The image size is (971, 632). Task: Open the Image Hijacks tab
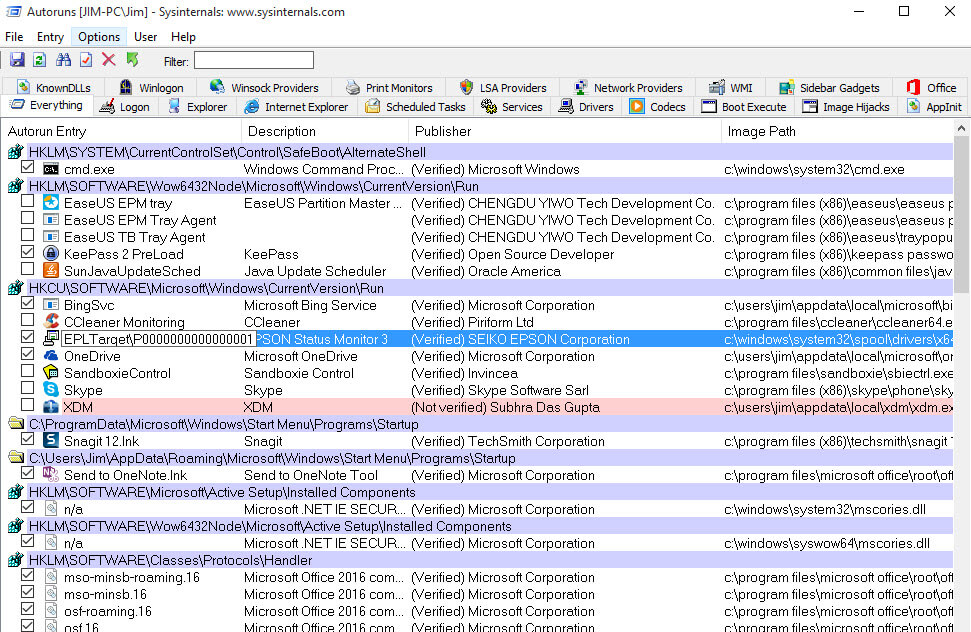click(x=846, y=107)
